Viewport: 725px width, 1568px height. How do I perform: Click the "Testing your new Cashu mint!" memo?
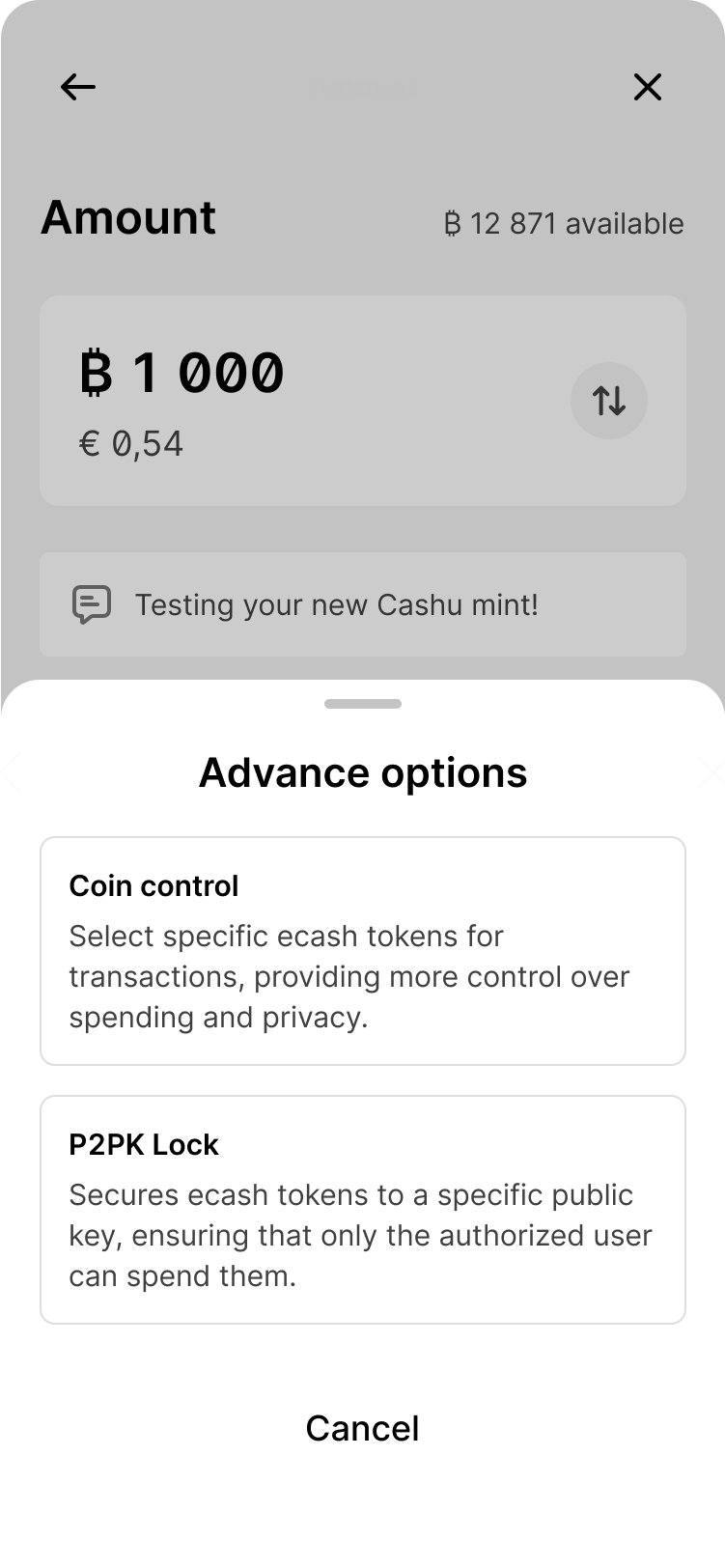click(x=337, y=605)
